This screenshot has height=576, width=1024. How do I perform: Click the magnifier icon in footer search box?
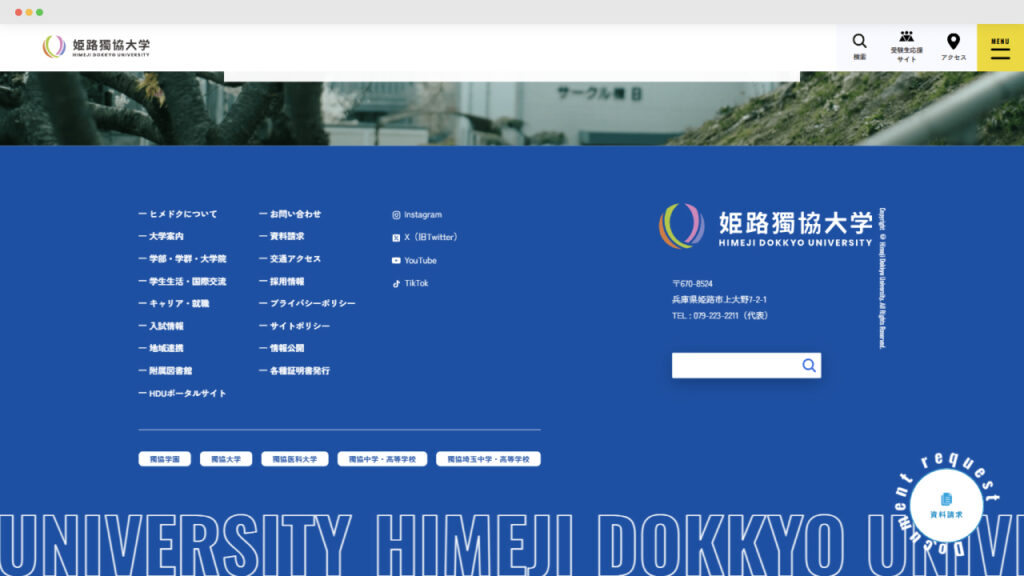point(808,366)
